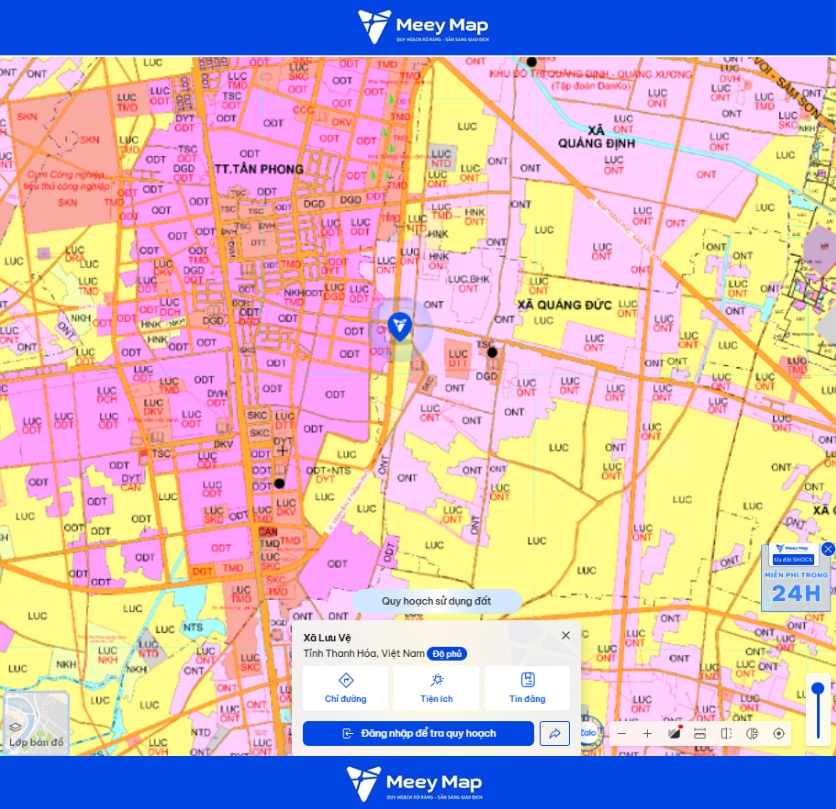Close the Xã Lưu Vệ info panel
This screenshot has height=809, width=836.
tap(566, 635)
